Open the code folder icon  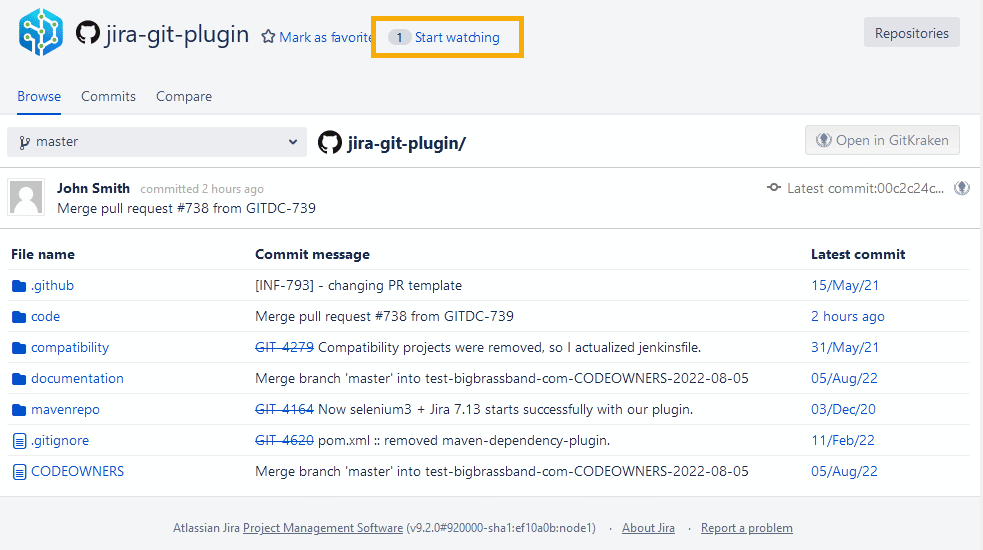coord(19,317)
